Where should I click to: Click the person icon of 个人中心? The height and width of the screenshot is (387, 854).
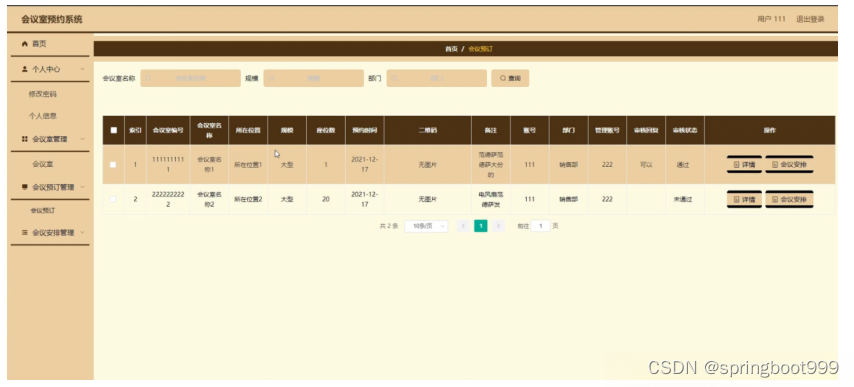25,69
